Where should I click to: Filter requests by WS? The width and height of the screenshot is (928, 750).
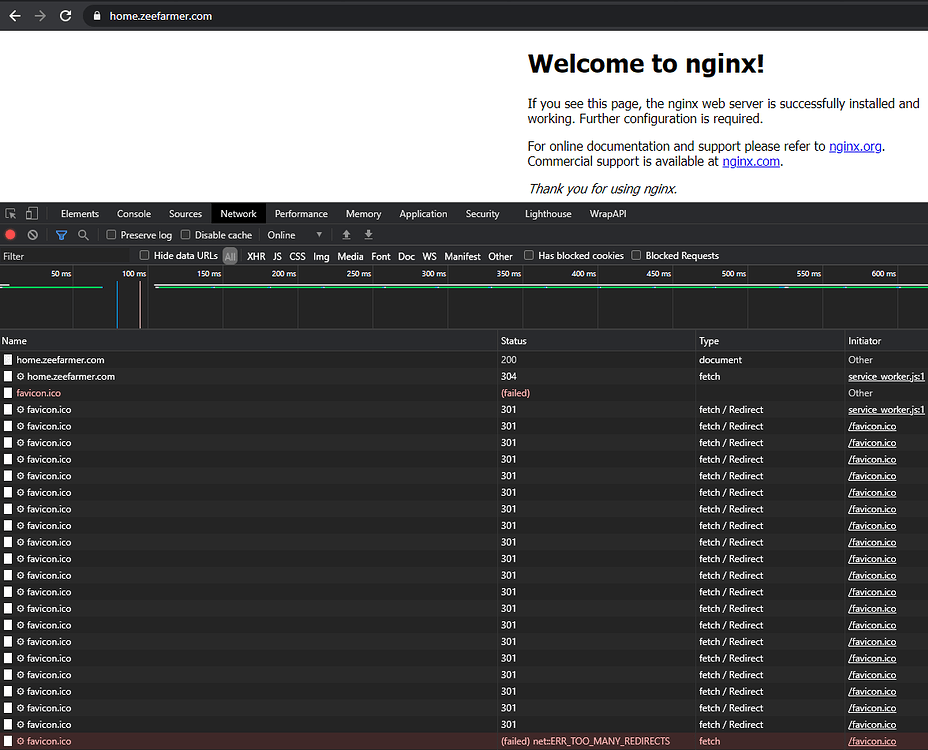click(x=430, y=256)
